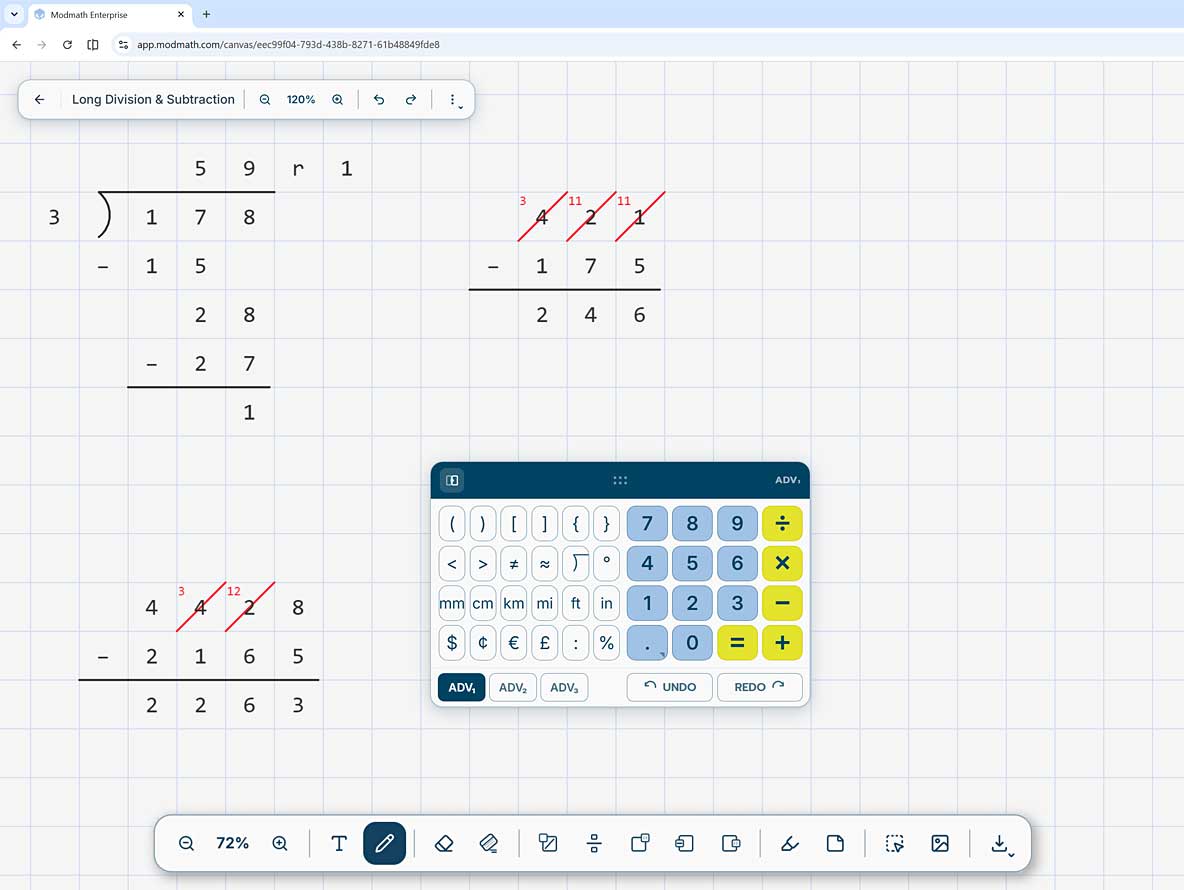Open a new browser tab
This screenshot has width=1184, height=890.
(x=206, y=14)
